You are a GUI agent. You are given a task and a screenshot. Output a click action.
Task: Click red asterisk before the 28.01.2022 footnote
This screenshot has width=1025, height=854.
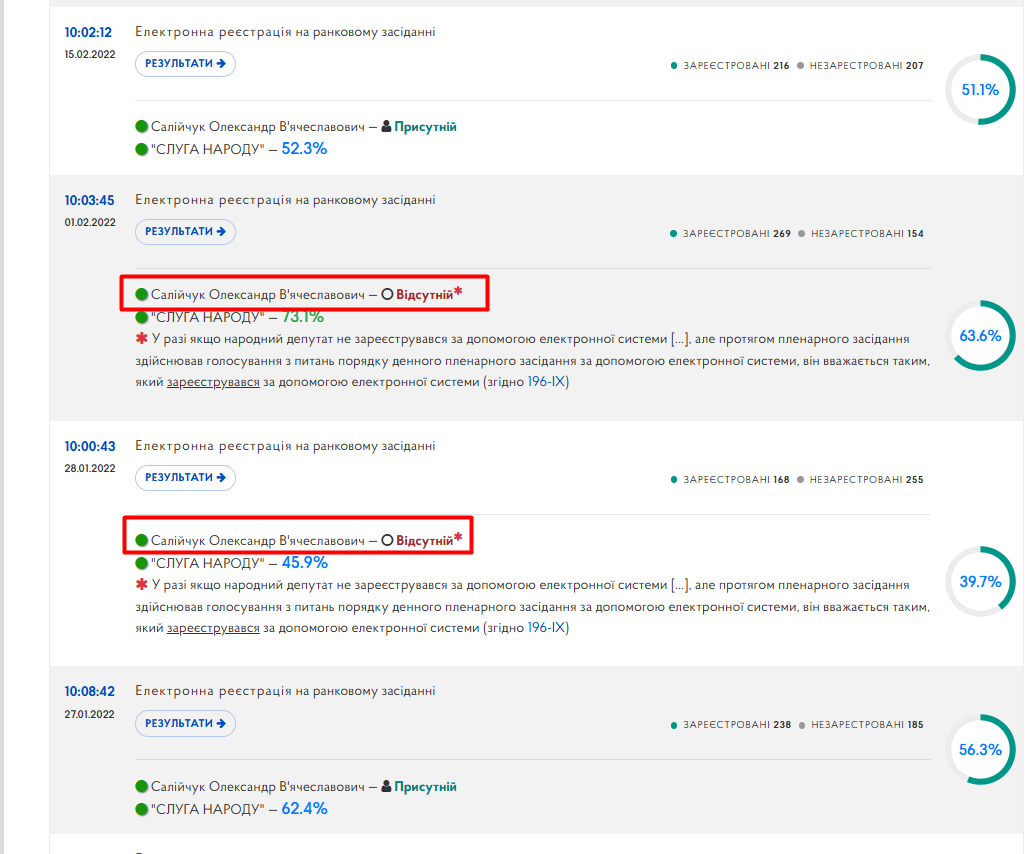pyautogui.click(x=141, y=585)
